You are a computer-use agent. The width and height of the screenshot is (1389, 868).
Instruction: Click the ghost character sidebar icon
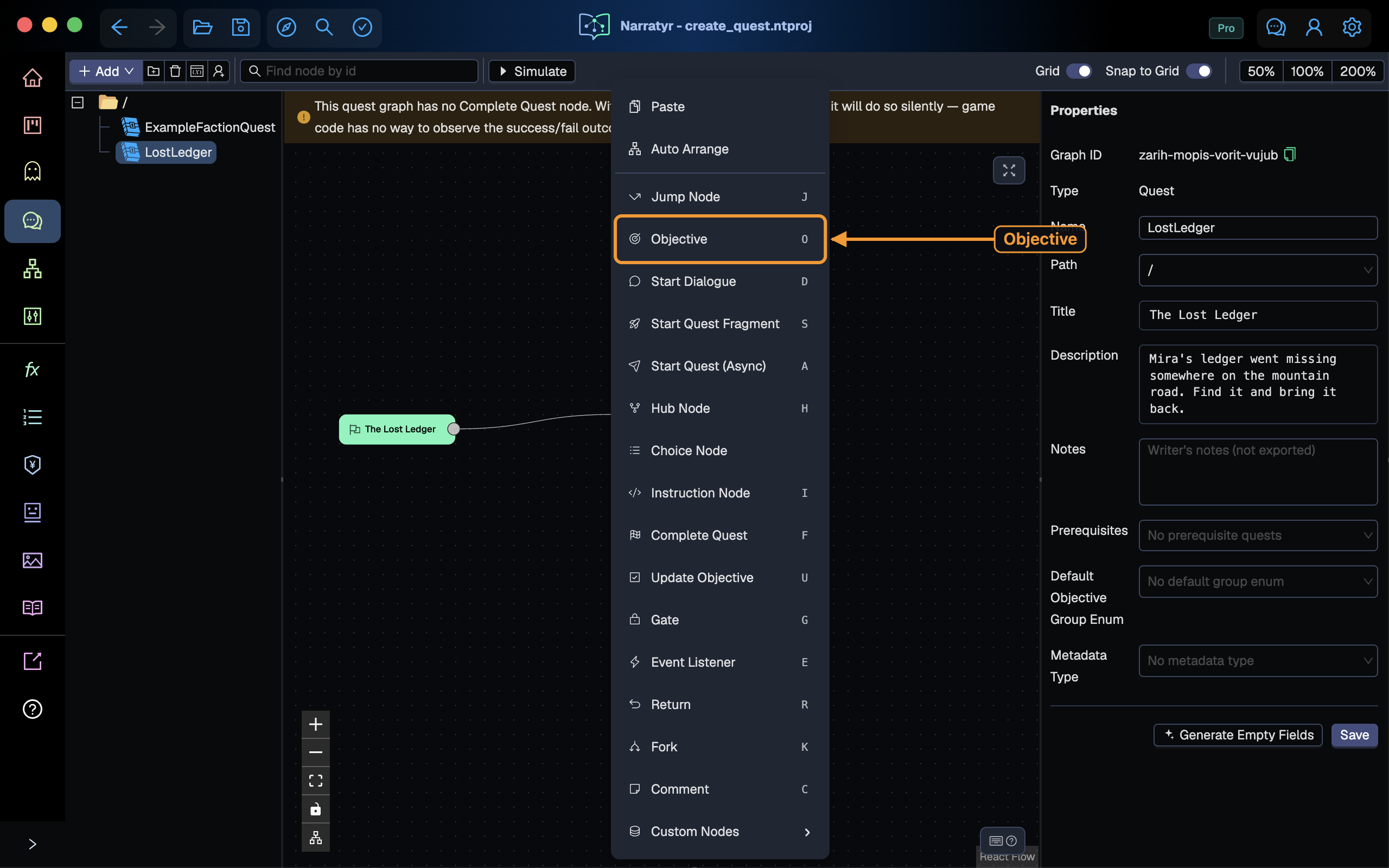coord(32,171)
